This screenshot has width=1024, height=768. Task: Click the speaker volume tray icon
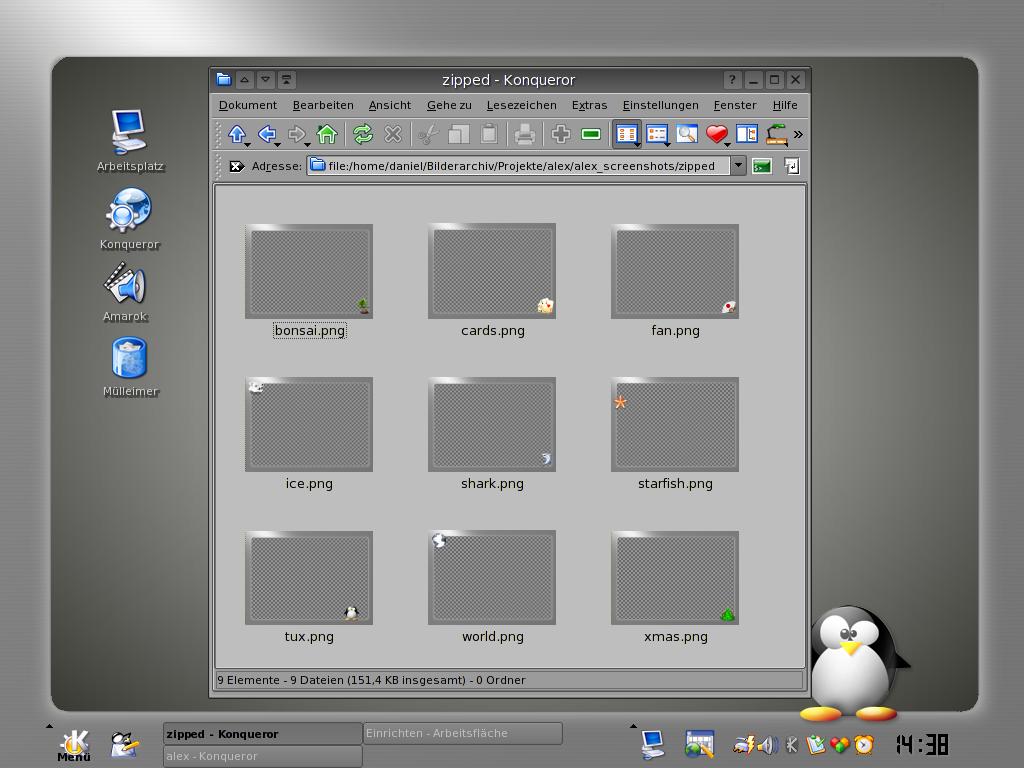click(x=768, y=744)
